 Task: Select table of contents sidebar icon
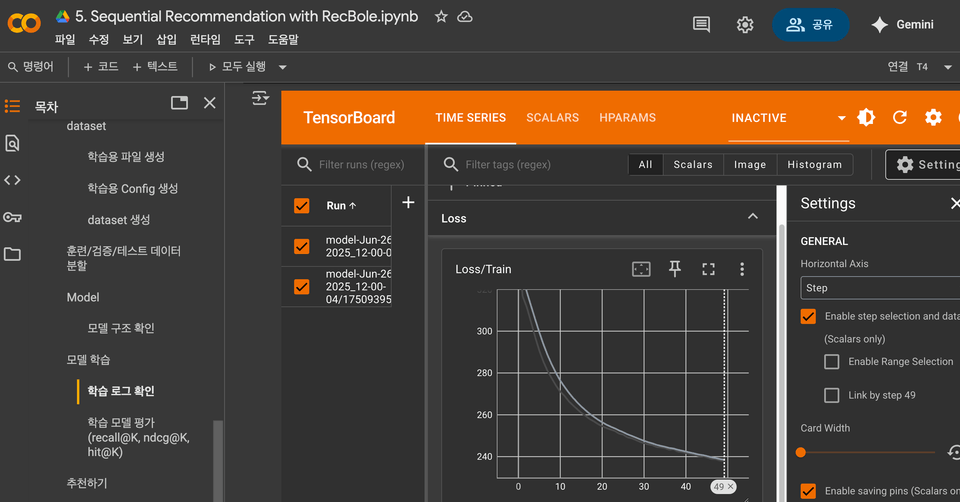click(x=12, y=107)
